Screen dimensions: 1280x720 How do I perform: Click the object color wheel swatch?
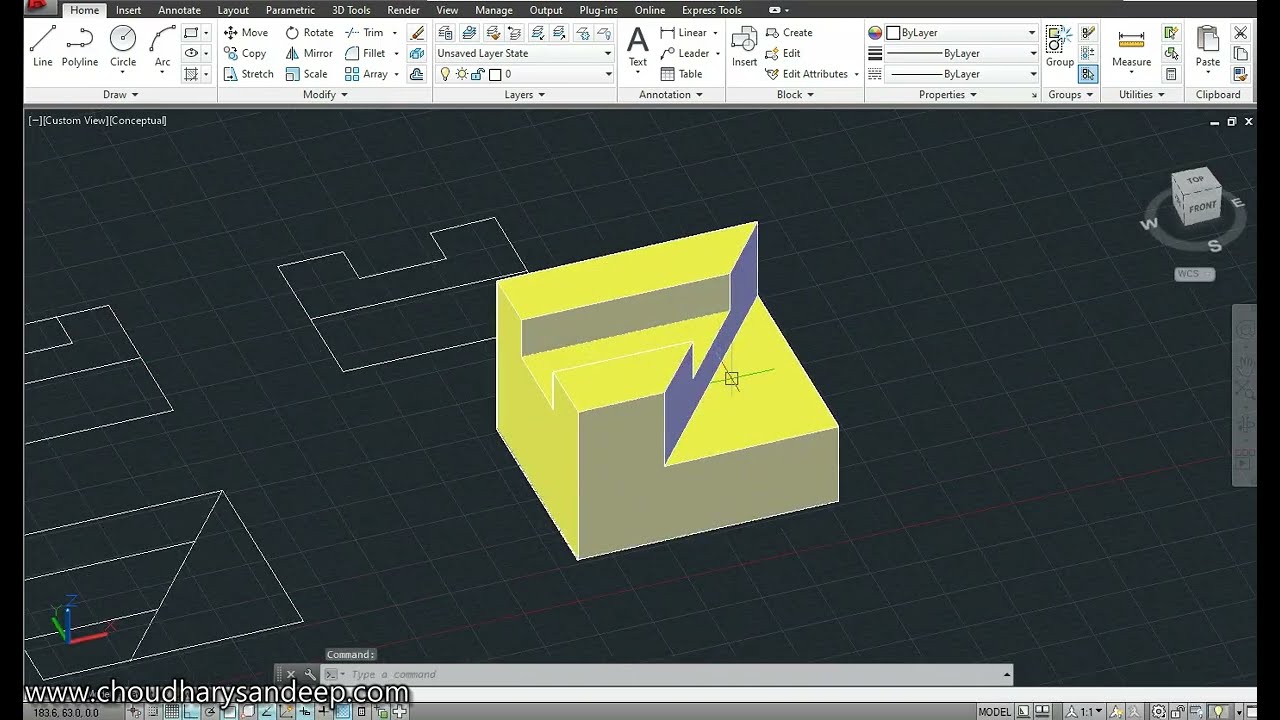[875, 33]
